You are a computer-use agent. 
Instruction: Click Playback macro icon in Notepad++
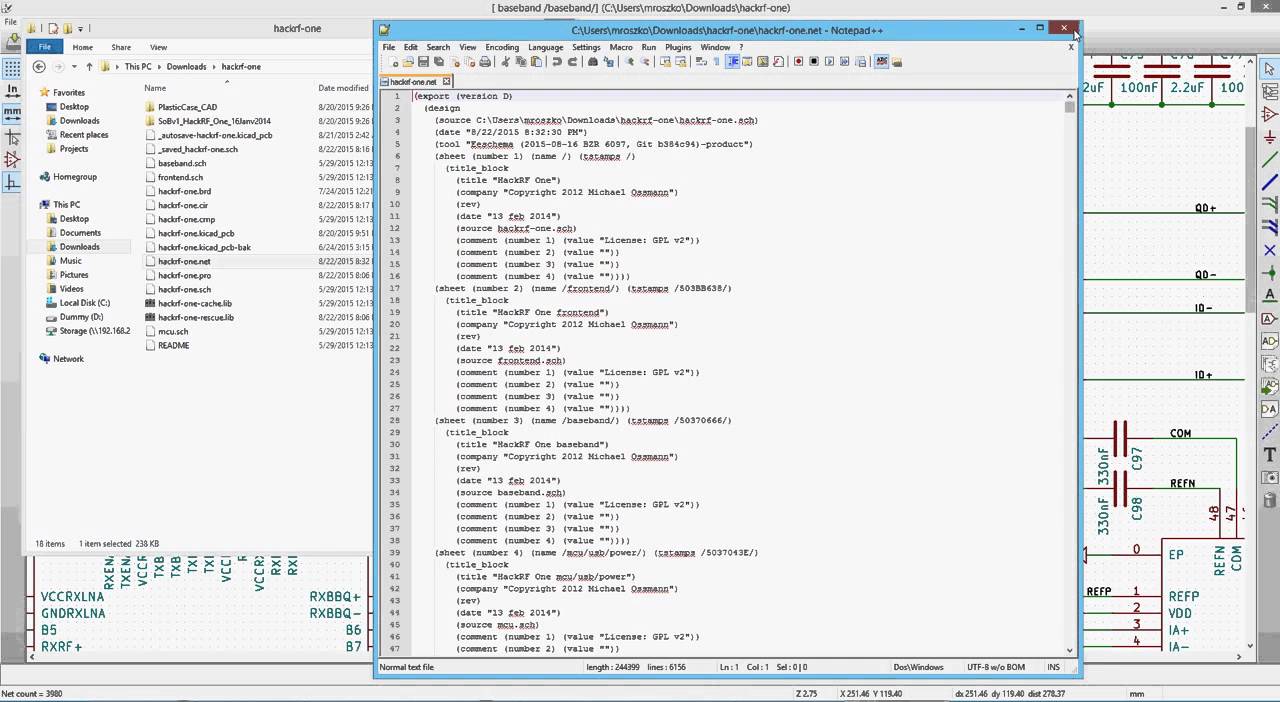click(x=829, y=62)
